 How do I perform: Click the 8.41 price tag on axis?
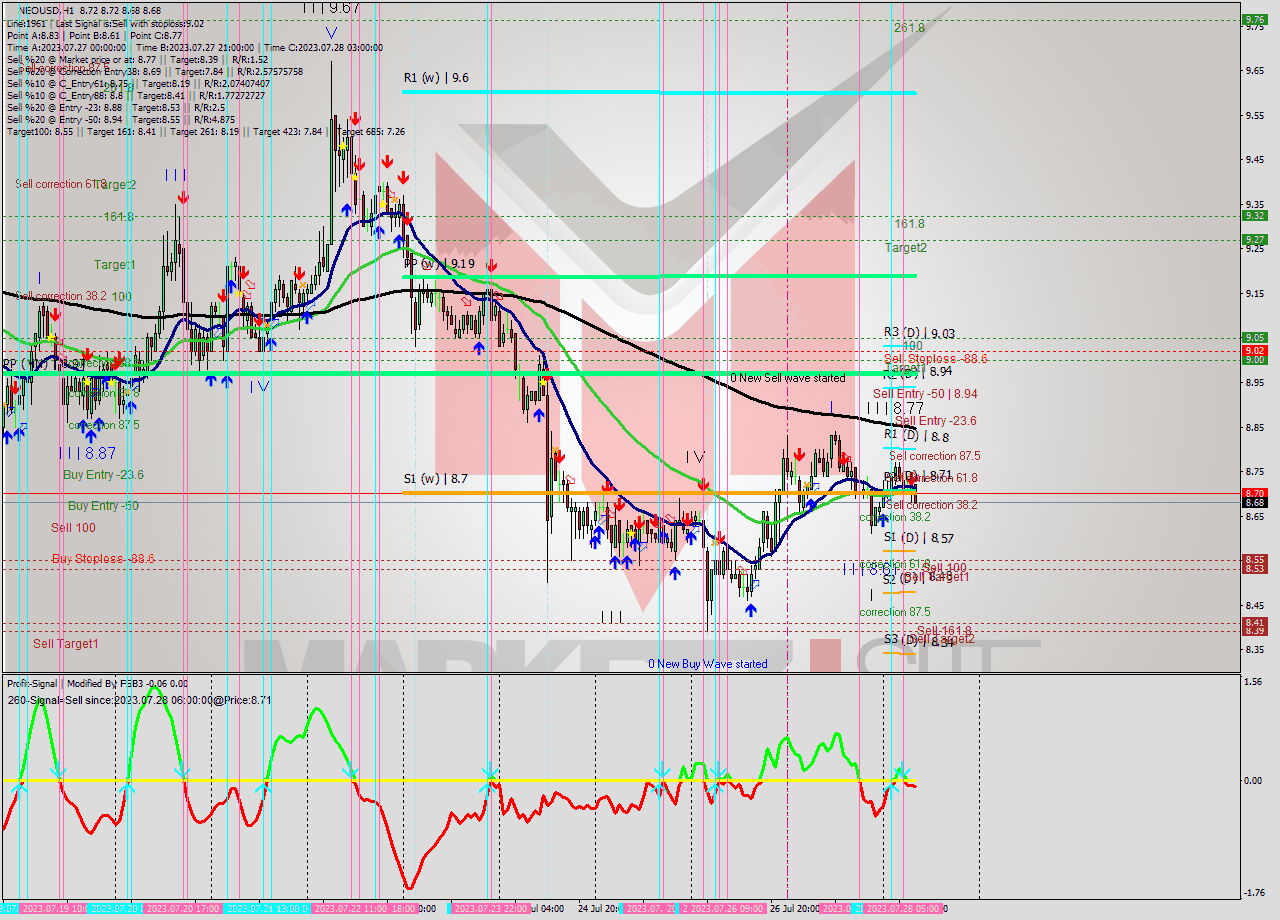(x=1255, y=622)
